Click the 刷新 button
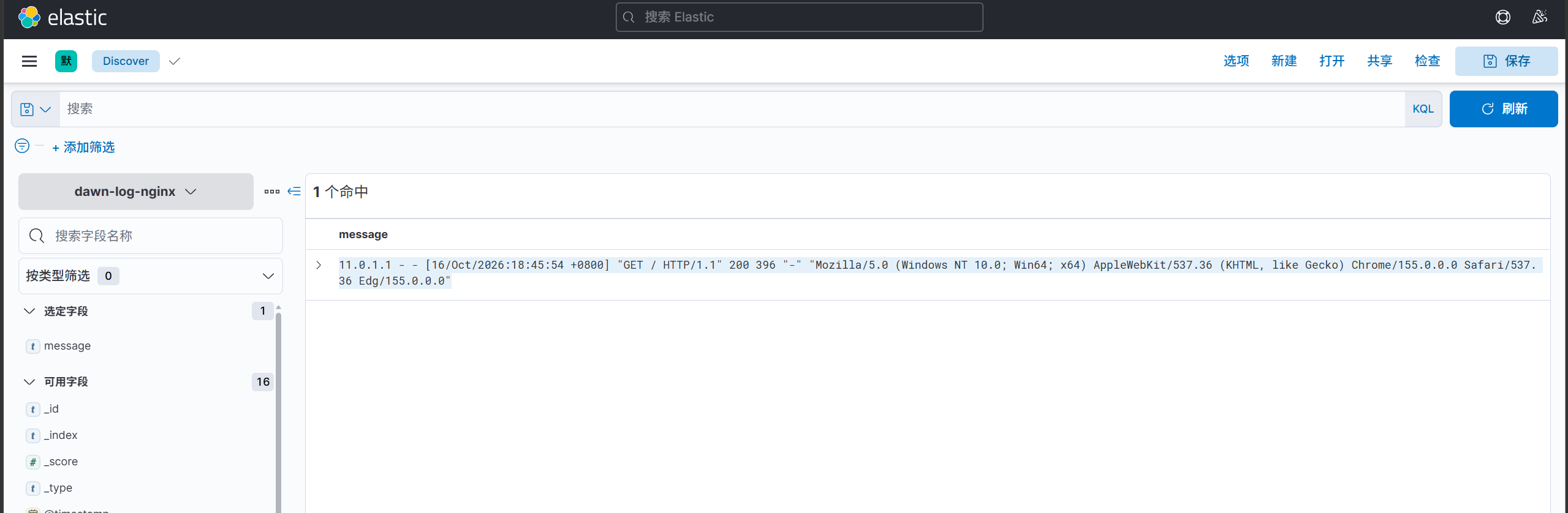 pos(1504,109)
